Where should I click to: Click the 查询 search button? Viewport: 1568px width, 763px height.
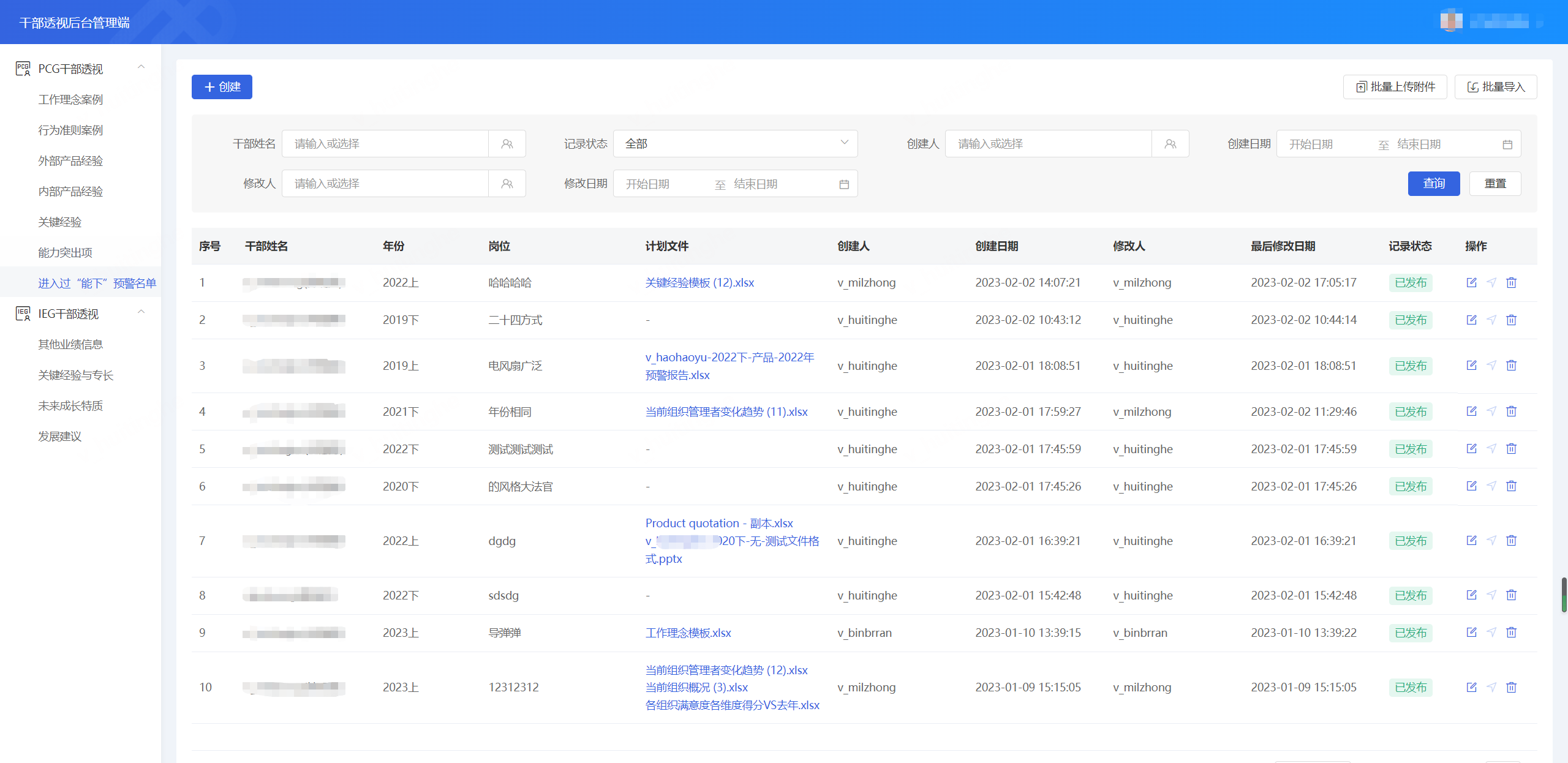pyautogui.click(x=1434, y=184)
